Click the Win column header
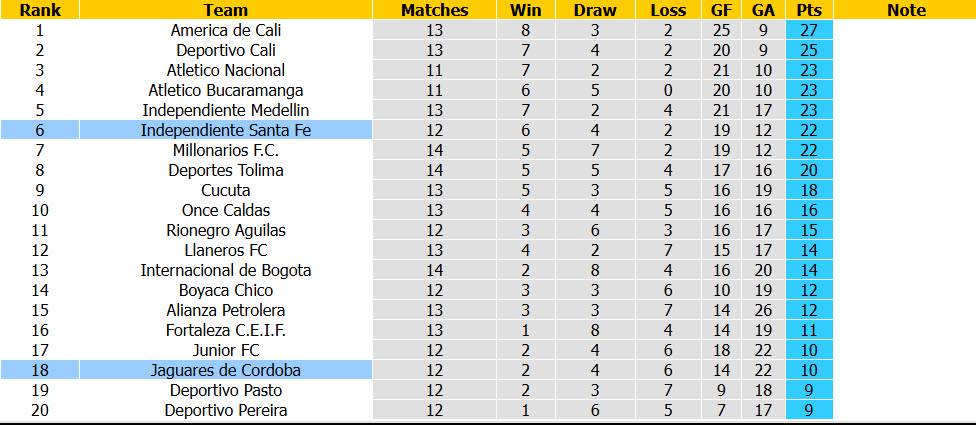This screenshot has width=976, height=425. (526, 10)
